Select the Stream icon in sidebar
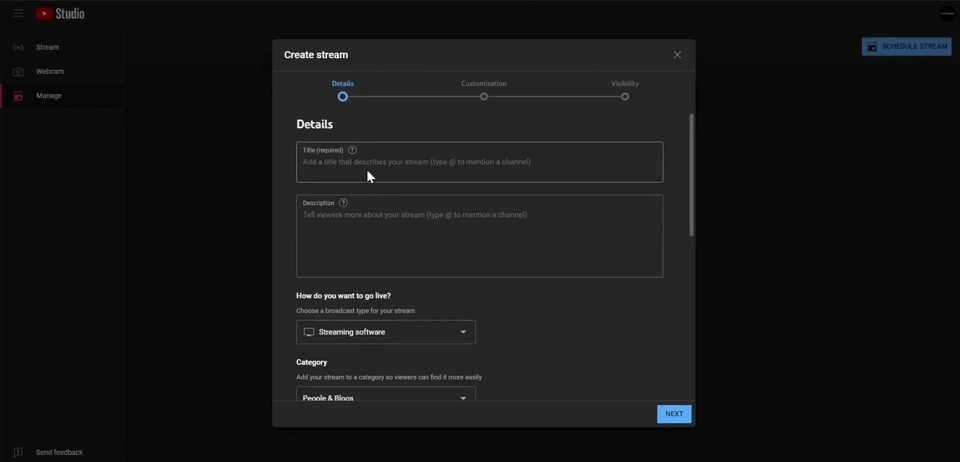This screenshot has height=462, width=960. click(18, 48)
